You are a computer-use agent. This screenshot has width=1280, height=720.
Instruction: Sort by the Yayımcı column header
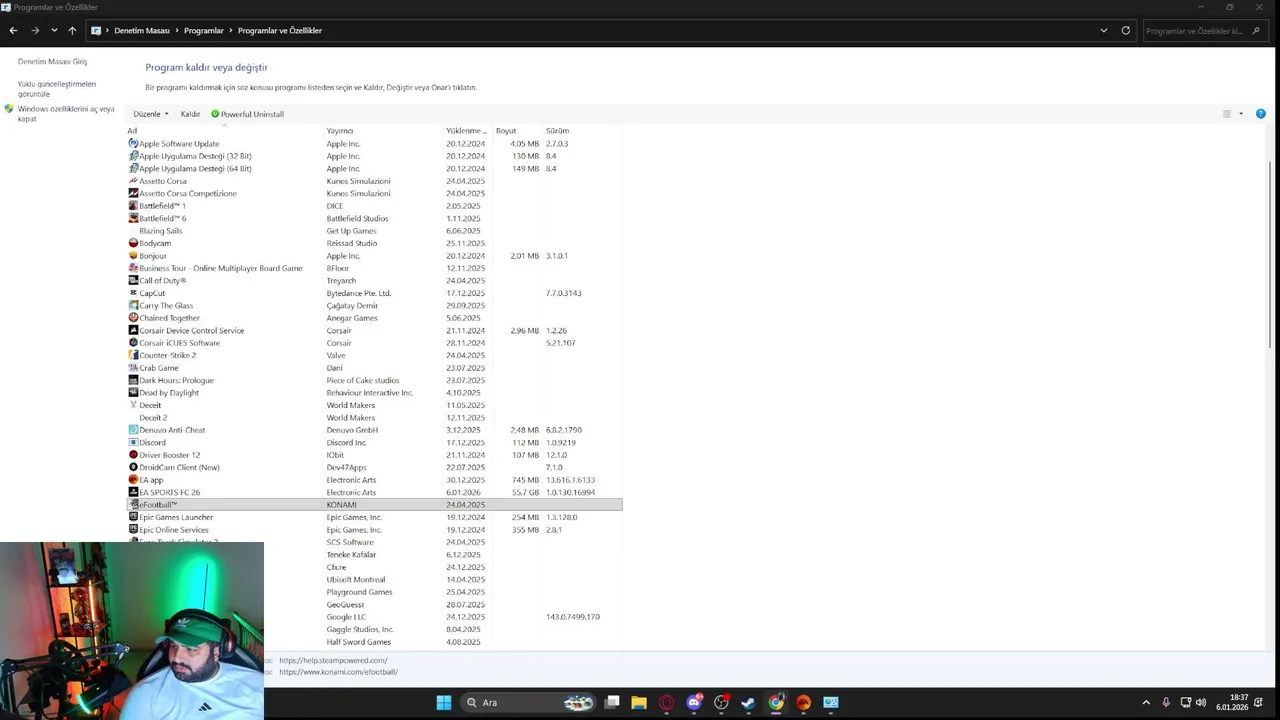(385, 131)
